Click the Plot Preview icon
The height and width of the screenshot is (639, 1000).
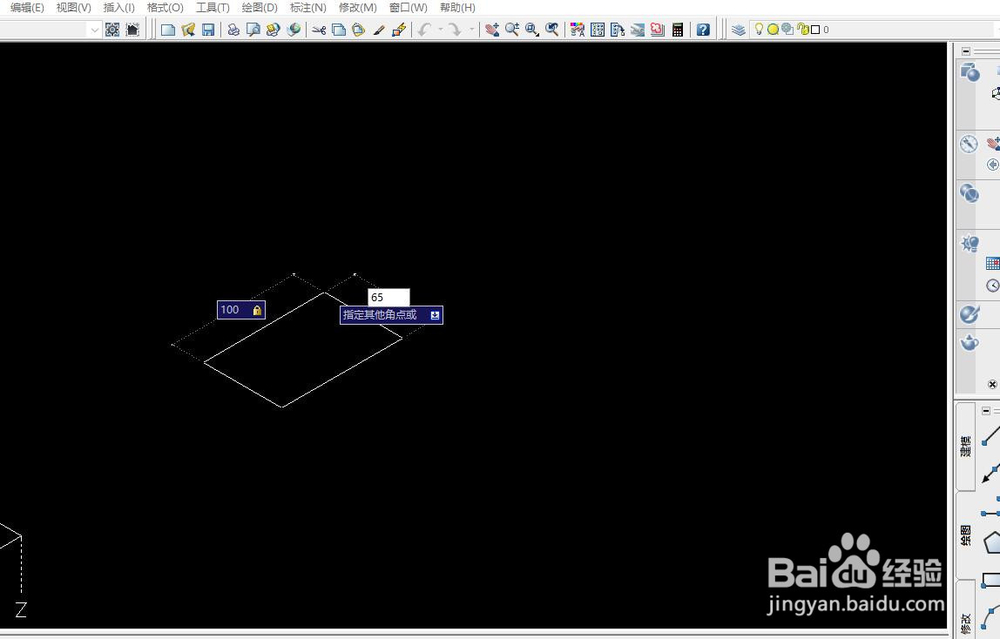(253, 29)
